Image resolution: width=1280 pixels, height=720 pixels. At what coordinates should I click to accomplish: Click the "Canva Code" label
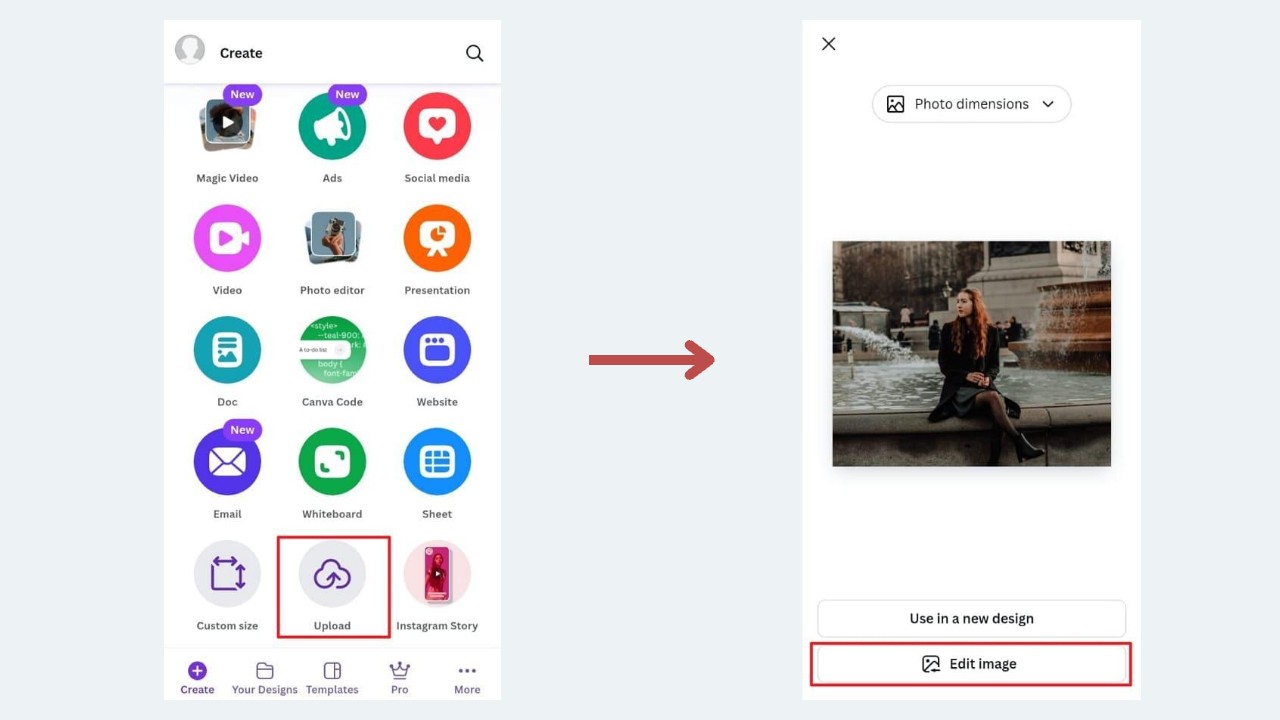[332, 402]
